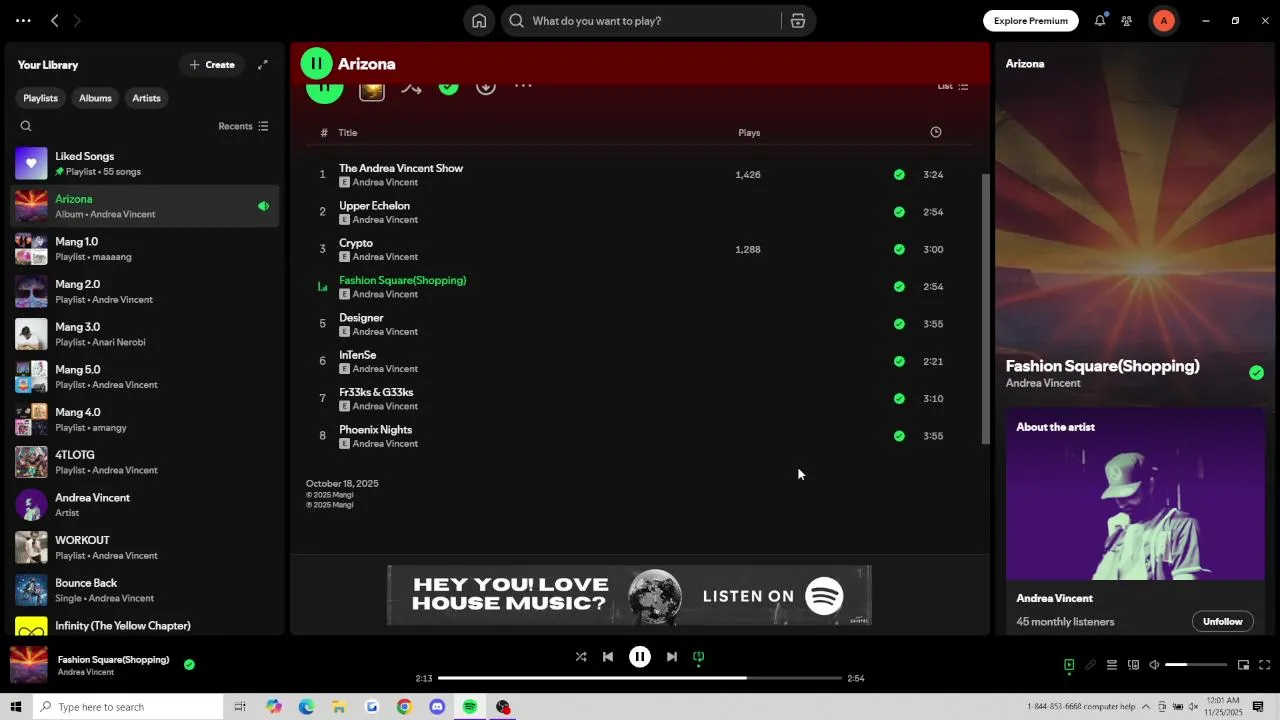Unfollow Andrea Vincent

(1222, 621)
